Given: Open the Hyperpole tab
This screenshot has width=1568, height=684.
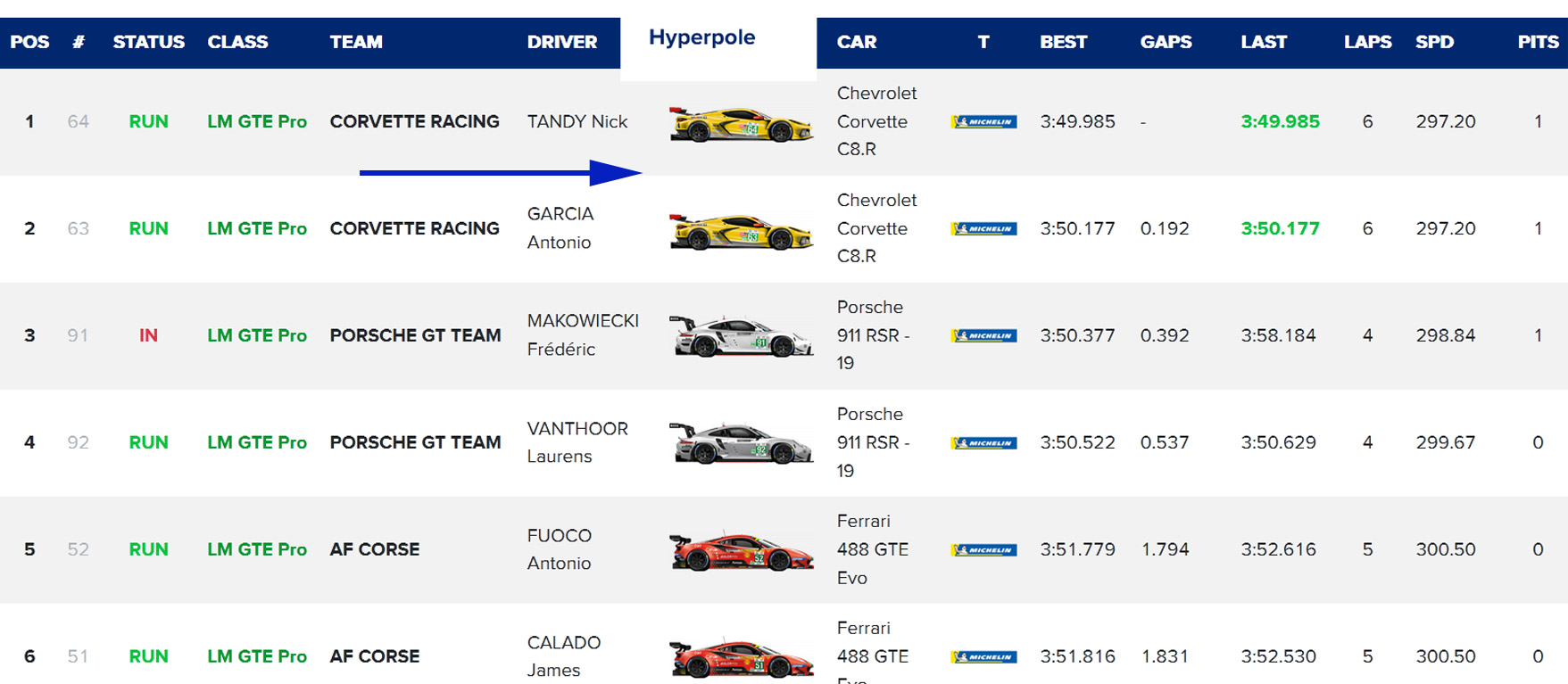Looking at the screenshot, I should point(702,37).
